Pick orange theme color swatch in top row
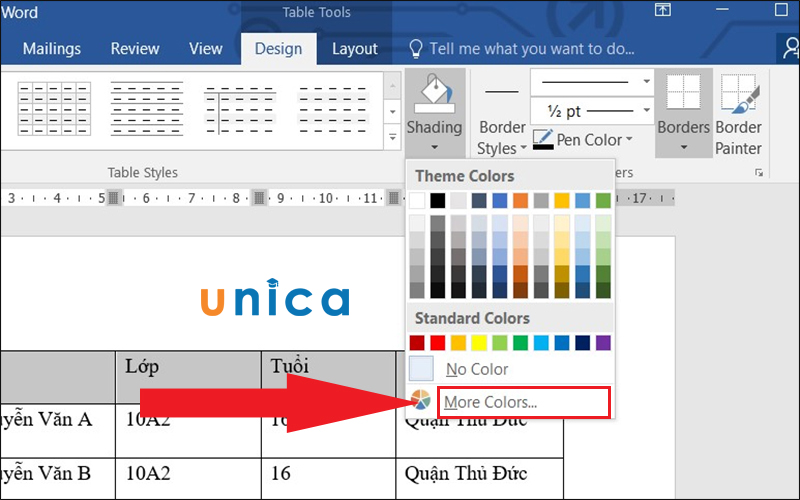Screen dimensions: 800x500 520,201
